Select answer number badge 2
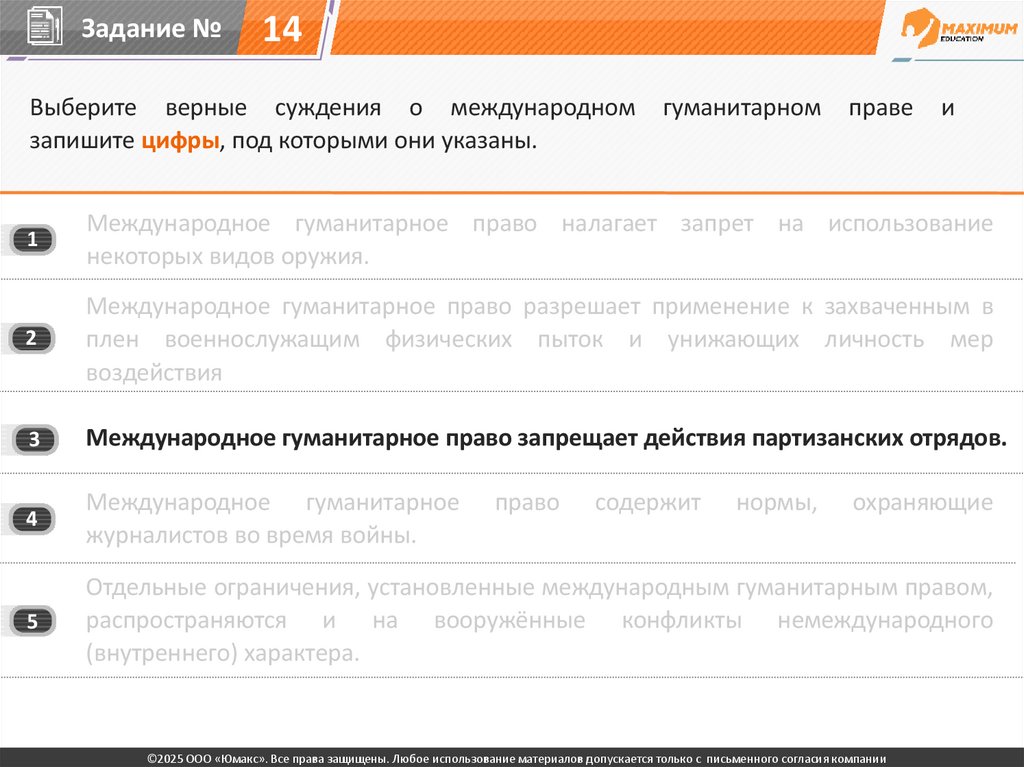1024x767 pixels. pyautogui.click(x=32, y=338)
